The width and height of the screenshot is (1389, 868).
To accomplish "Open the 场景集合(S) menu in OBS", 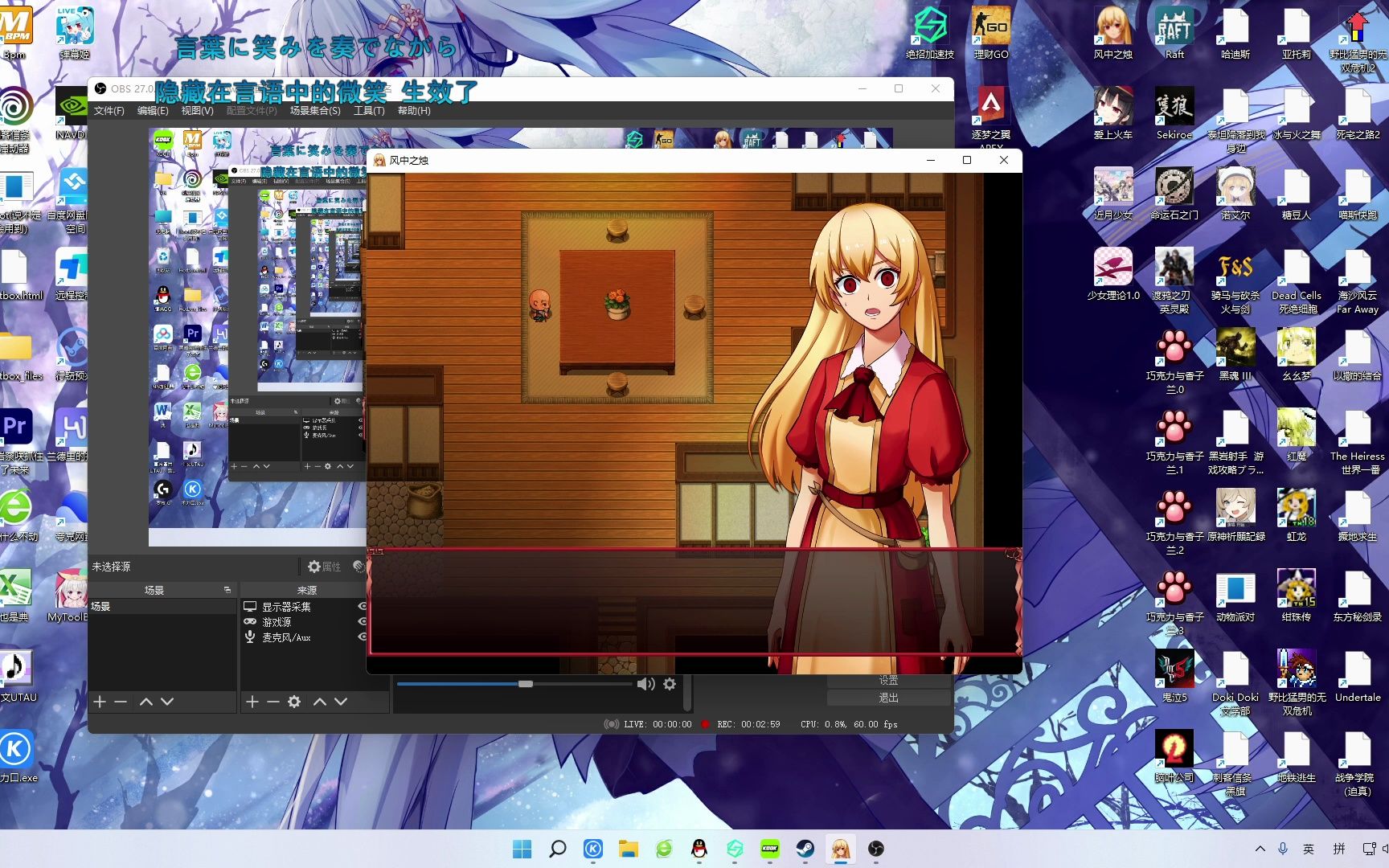I will pos(315,111).
